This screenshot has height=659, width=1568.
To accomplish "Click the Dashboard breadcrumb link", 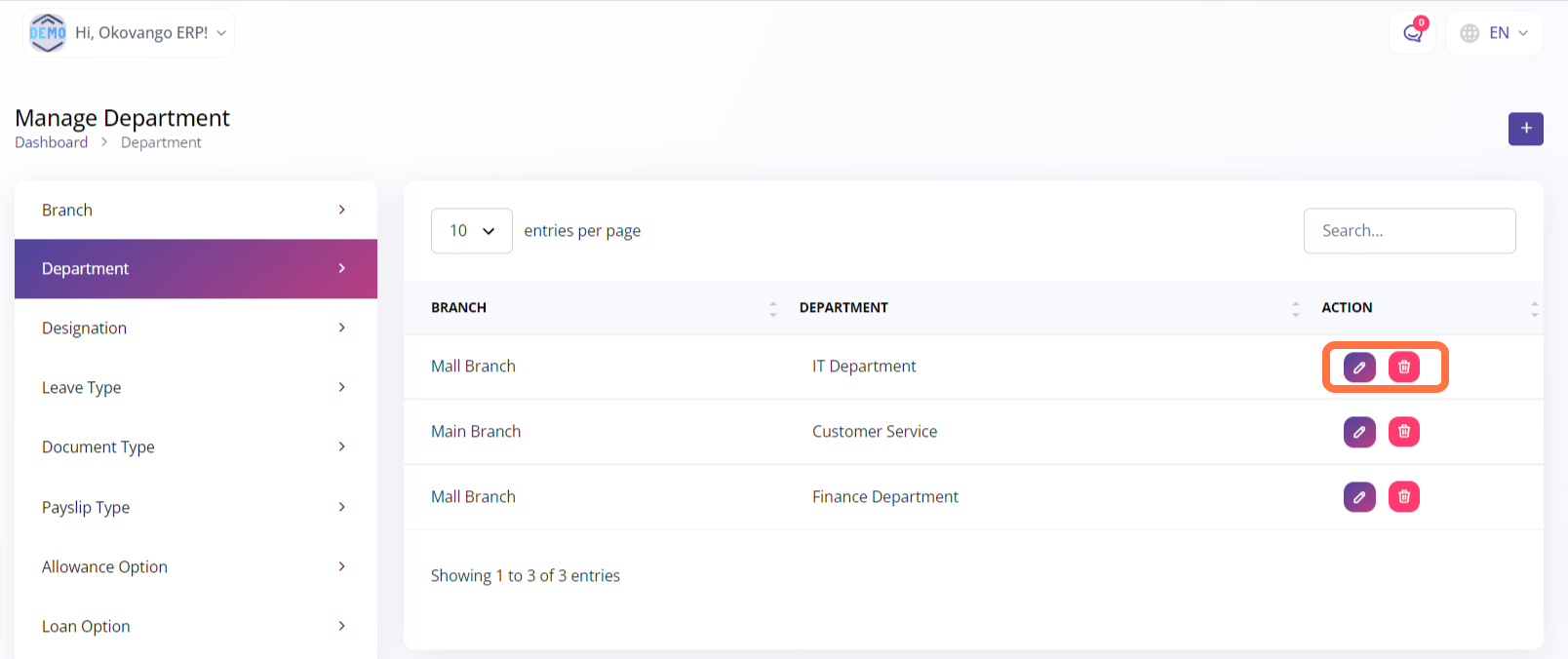I will click(x=51, y=142).
